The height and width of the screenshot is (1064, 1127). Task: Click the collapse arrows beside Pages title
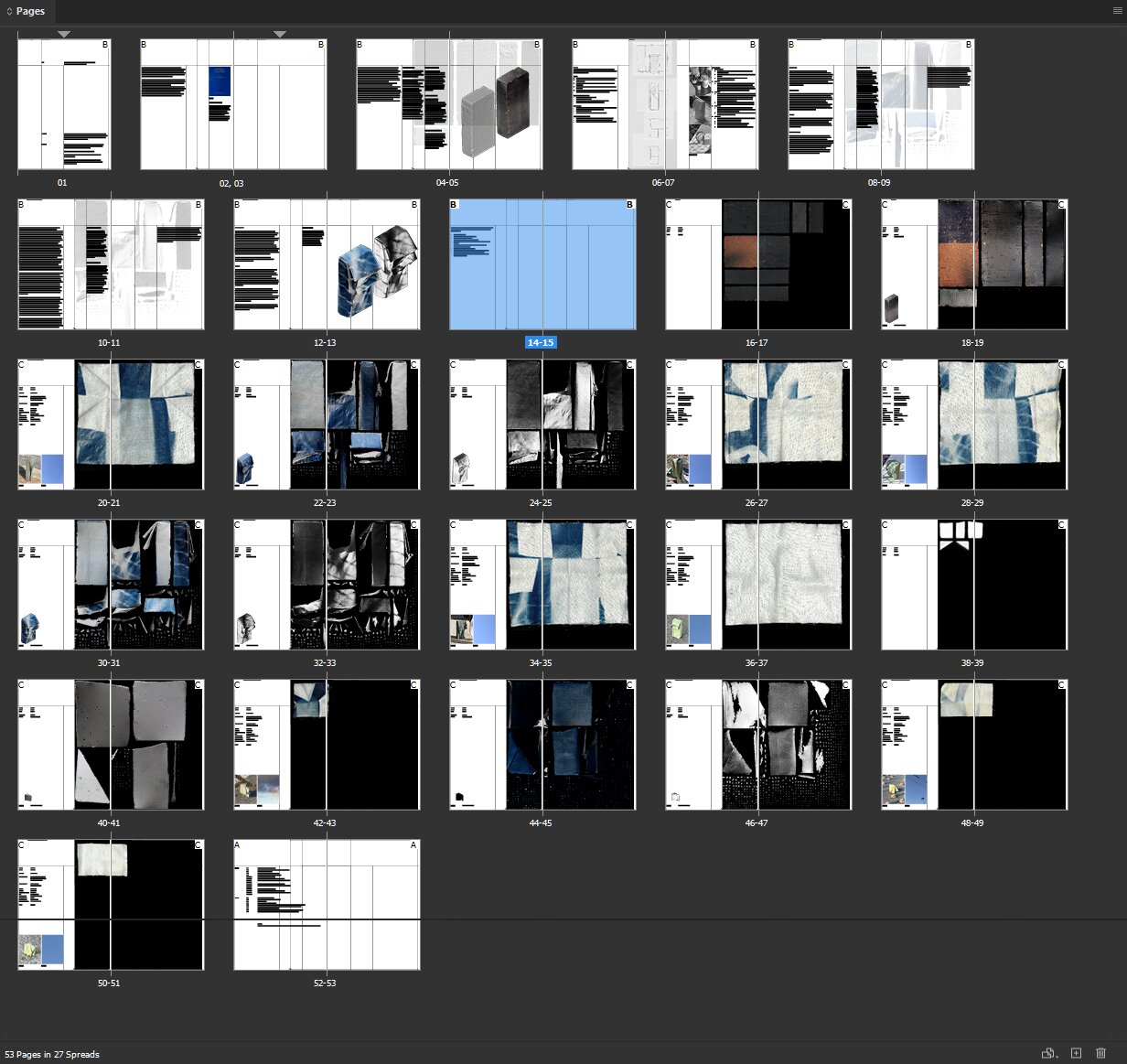tap(9, 11)
